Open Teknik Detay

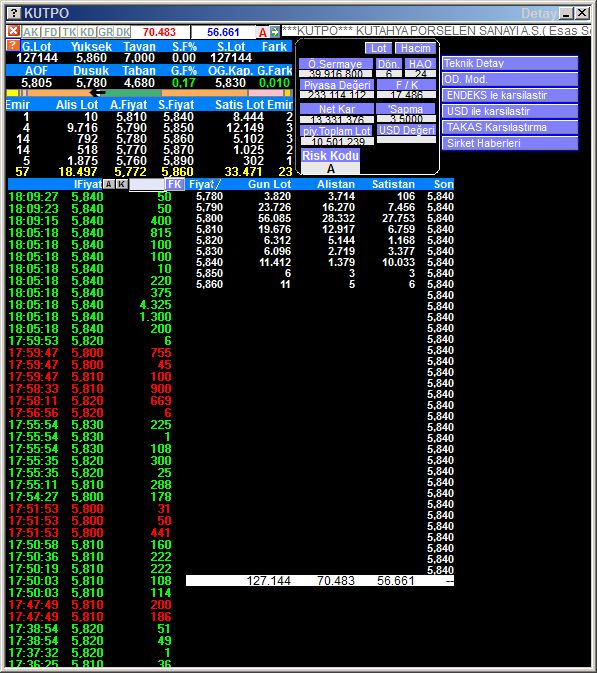click(509, 63)
